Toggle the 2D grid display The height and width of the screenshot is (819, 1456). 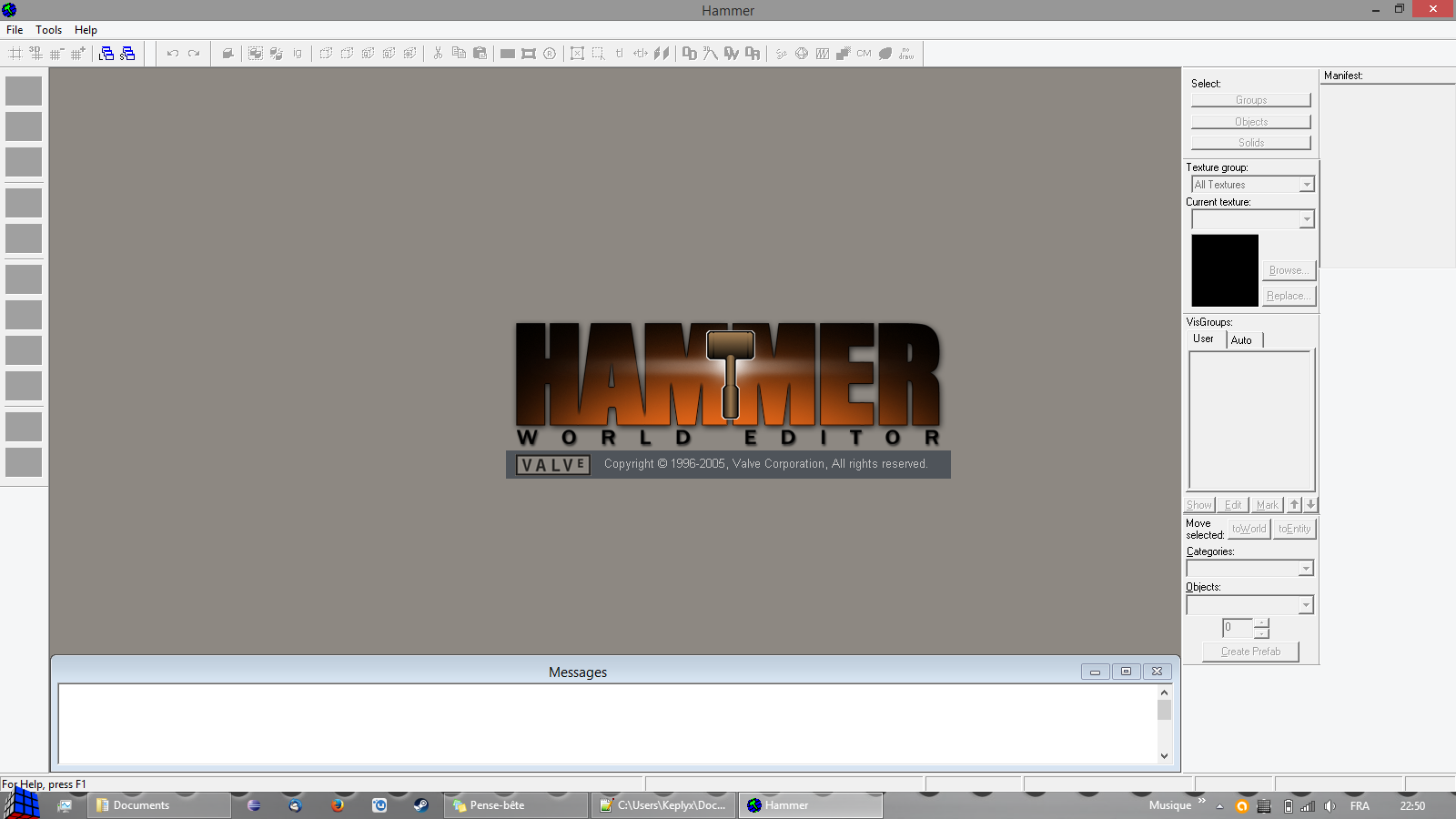click(x=15, y=54)
